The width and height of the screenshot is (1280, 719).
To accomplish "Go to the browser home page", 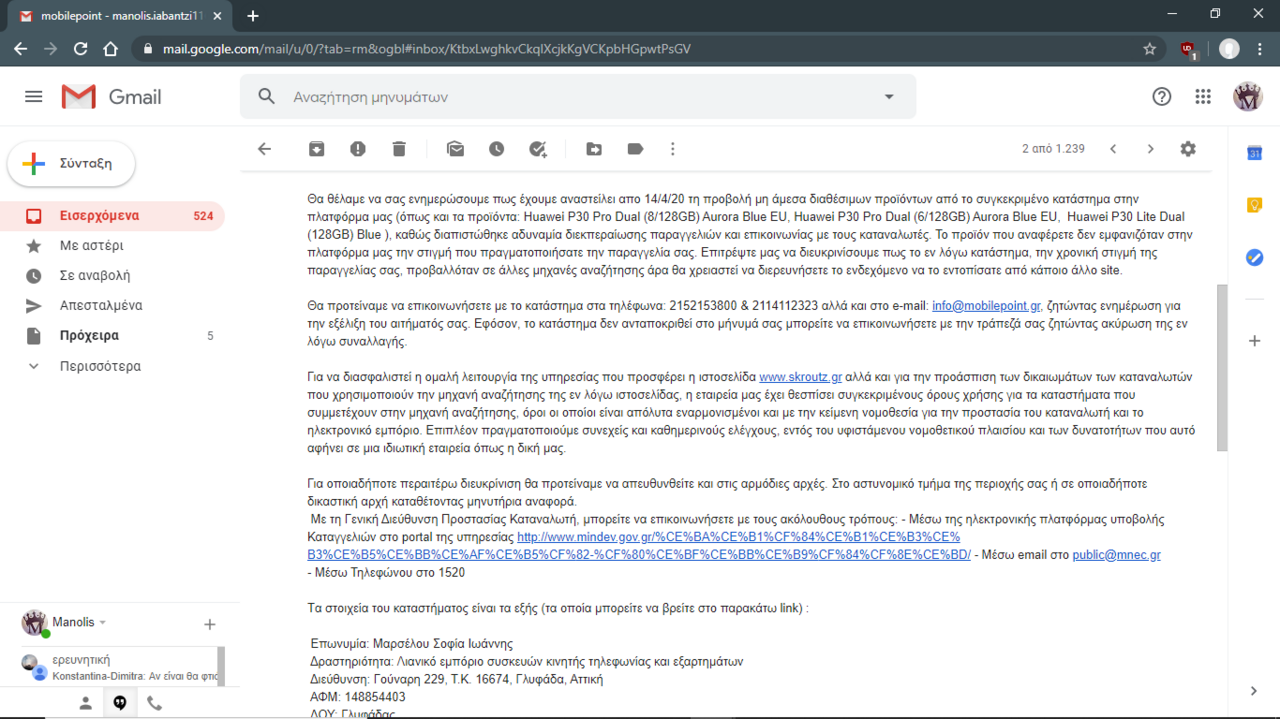I will [x=111, y=49].
